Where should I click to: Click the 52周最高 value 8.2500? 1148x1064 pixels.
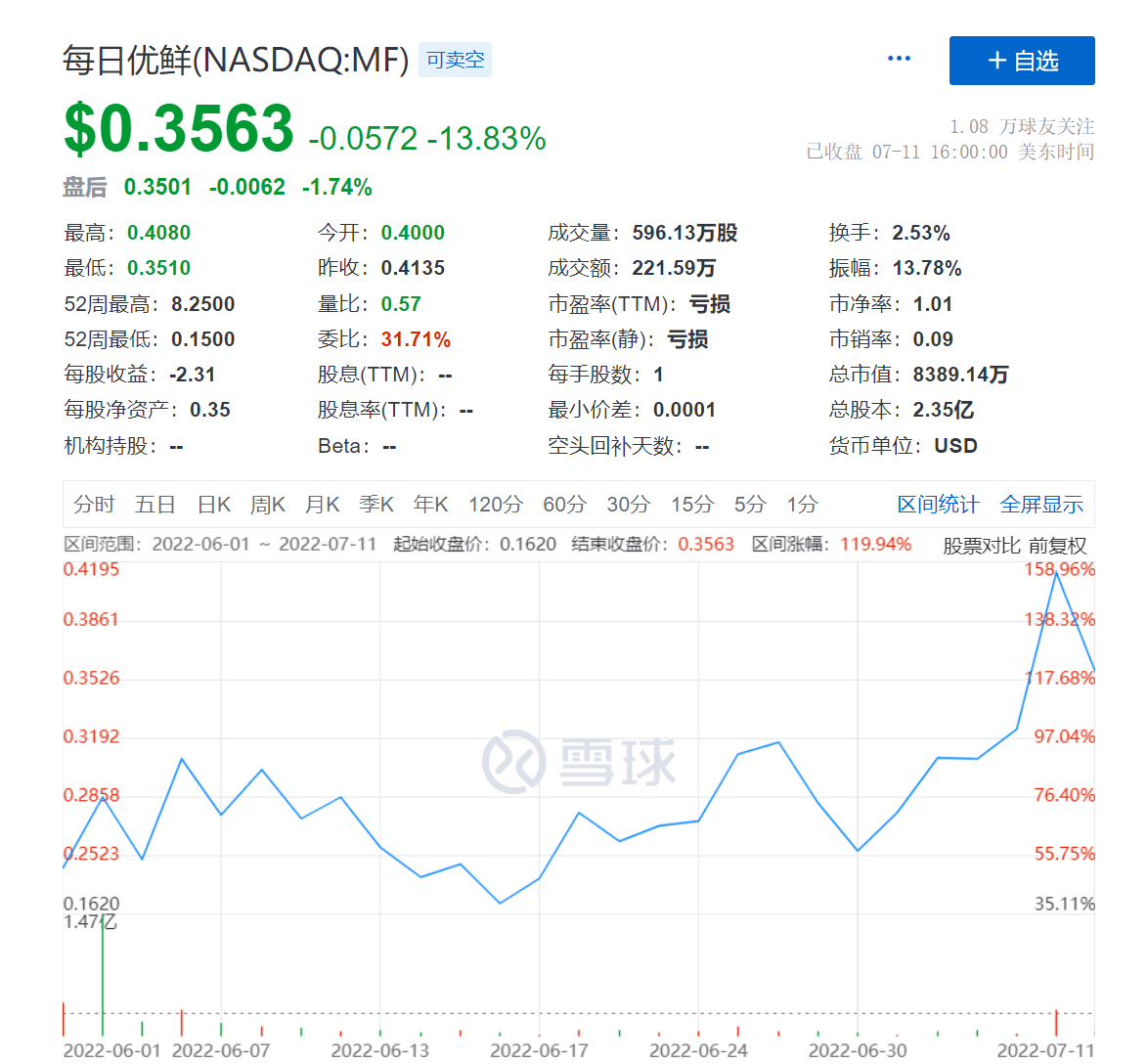(x=202, y=304)
